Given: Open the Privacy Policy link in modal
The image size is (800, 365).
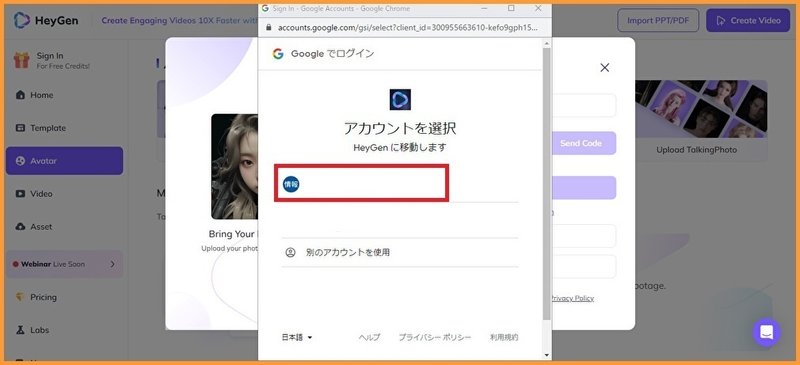Looking at the screenshot, I should tap(572, 298).
